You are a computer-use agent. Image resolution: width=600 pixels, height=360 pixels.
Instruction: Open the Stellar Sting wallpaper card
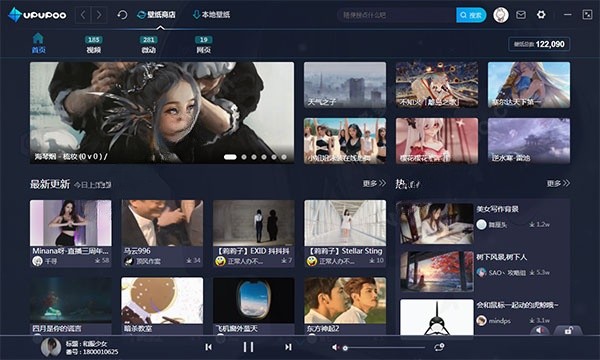pos(345,233)
